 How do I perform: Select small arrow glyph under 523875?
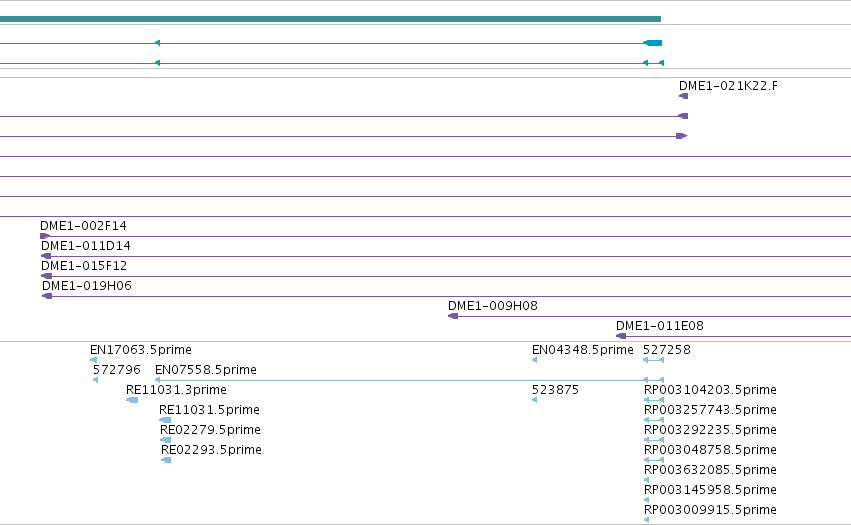click(x=535, y=400)
